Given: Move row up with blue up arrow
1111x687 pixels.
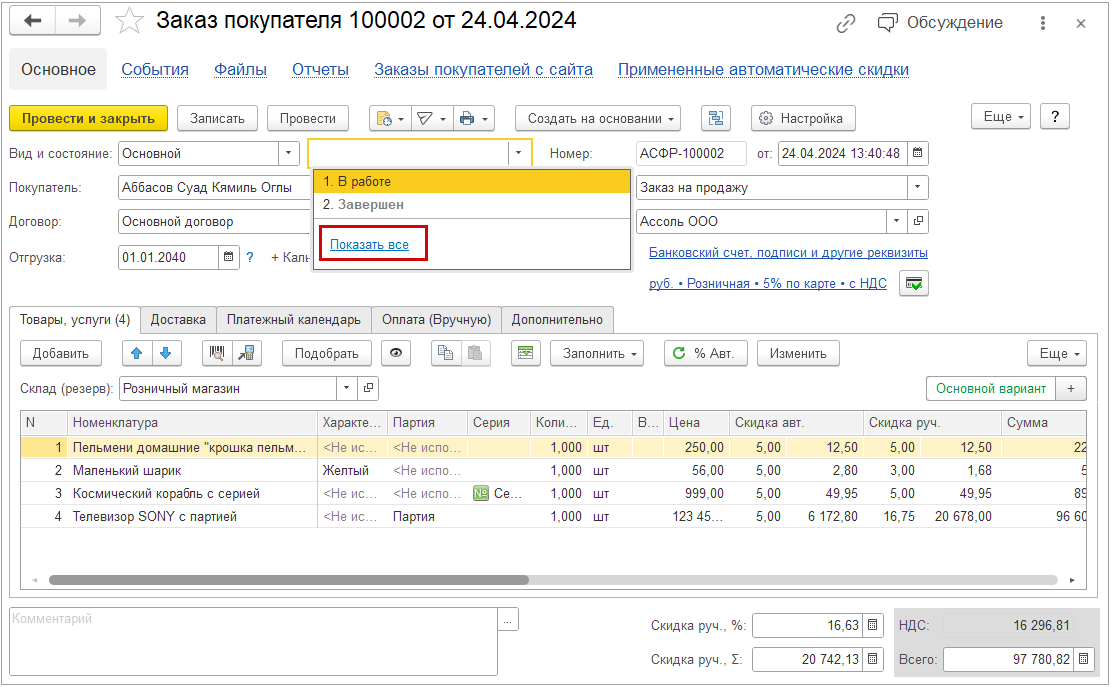Looking at the screenshot, I should coord(137,353).
